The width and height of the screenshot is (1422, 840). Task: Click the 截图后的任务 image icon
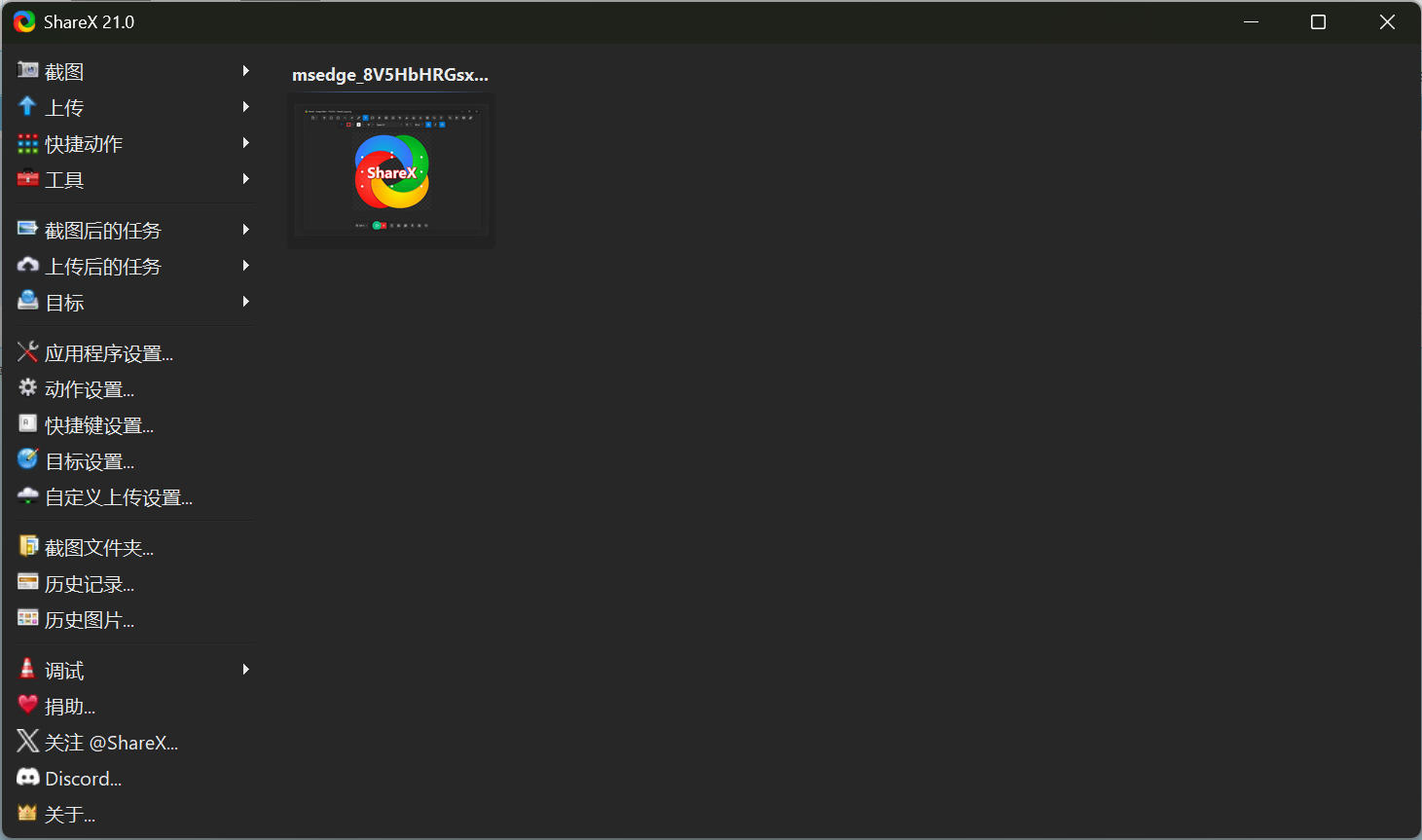point(28,230)
